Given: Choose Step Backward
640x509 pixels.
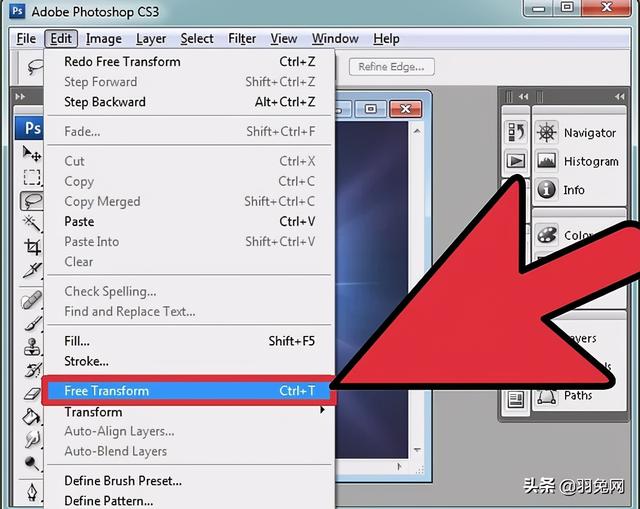Looking at the screenshot, I should point(189,102).
